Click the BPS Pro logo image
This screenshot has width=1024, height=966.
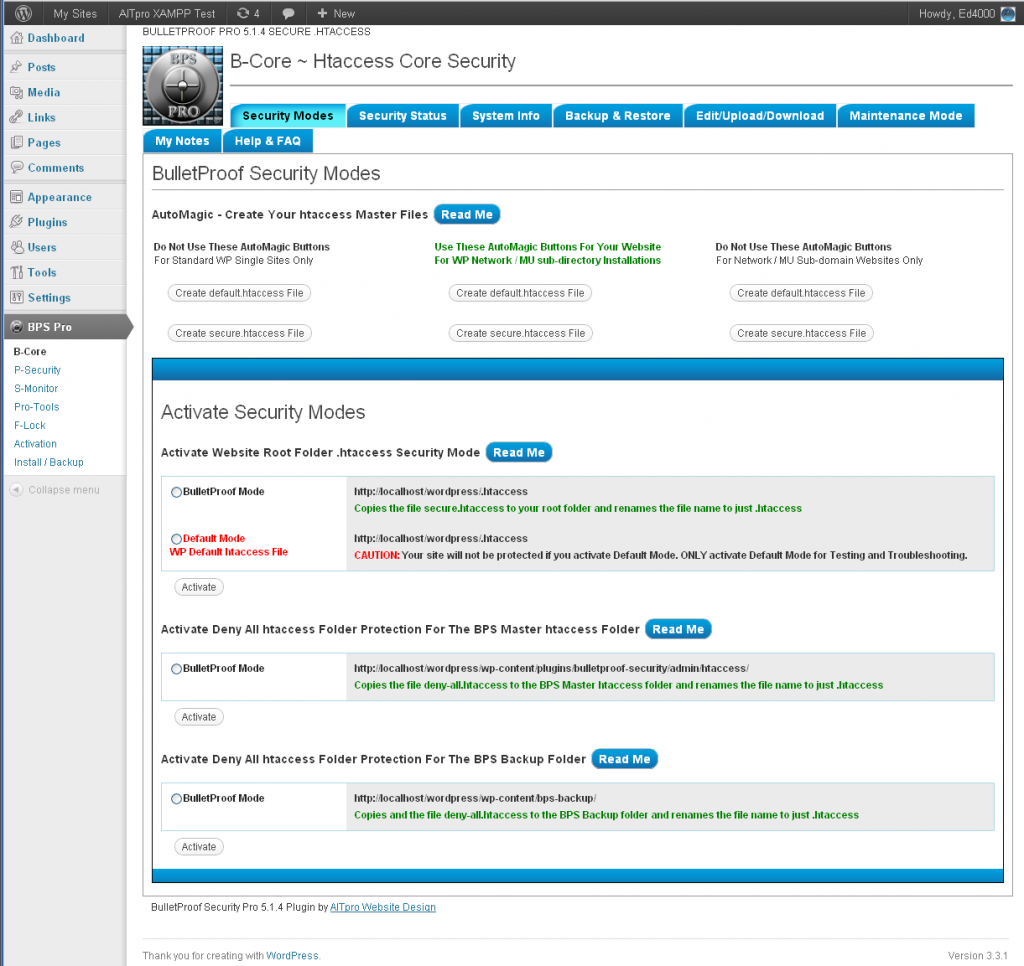(x=182, y=86)
